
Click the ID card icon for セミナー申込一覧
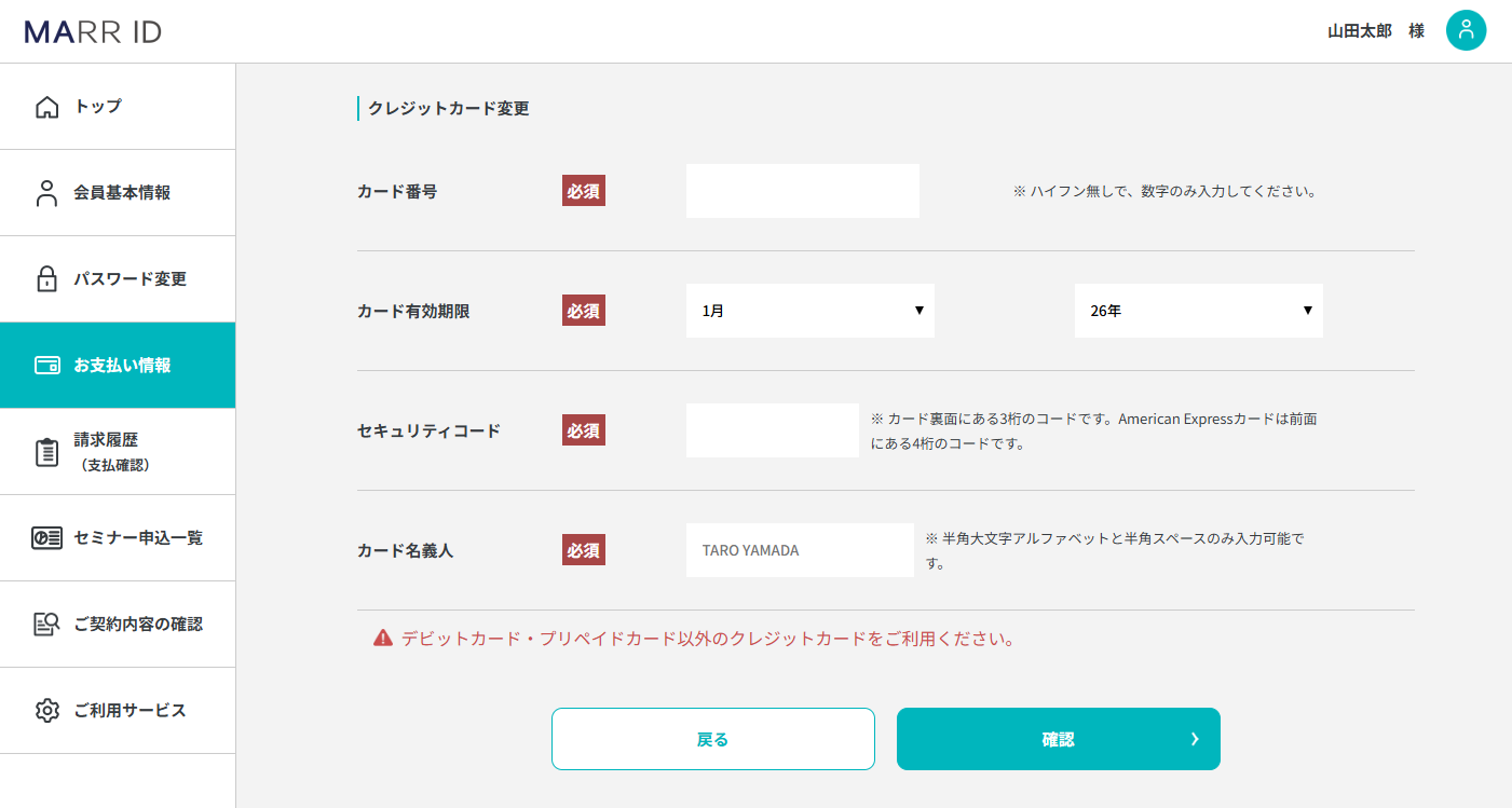click(47, 538)
